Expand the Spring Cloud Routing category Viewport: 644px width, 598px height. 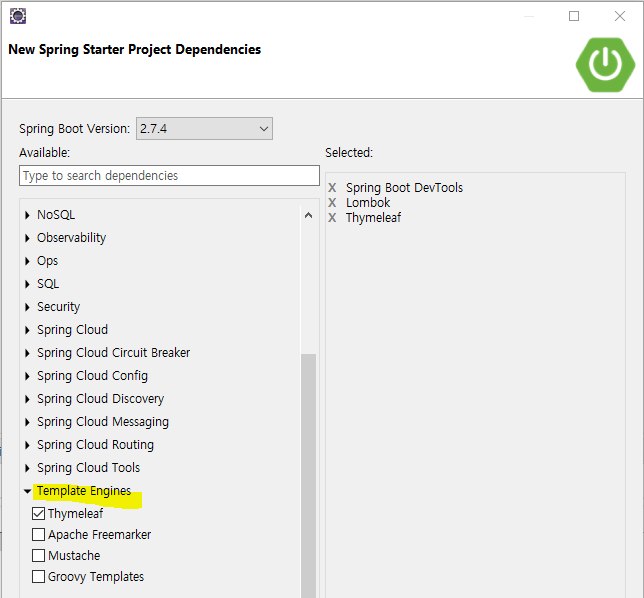coord(27,445)
